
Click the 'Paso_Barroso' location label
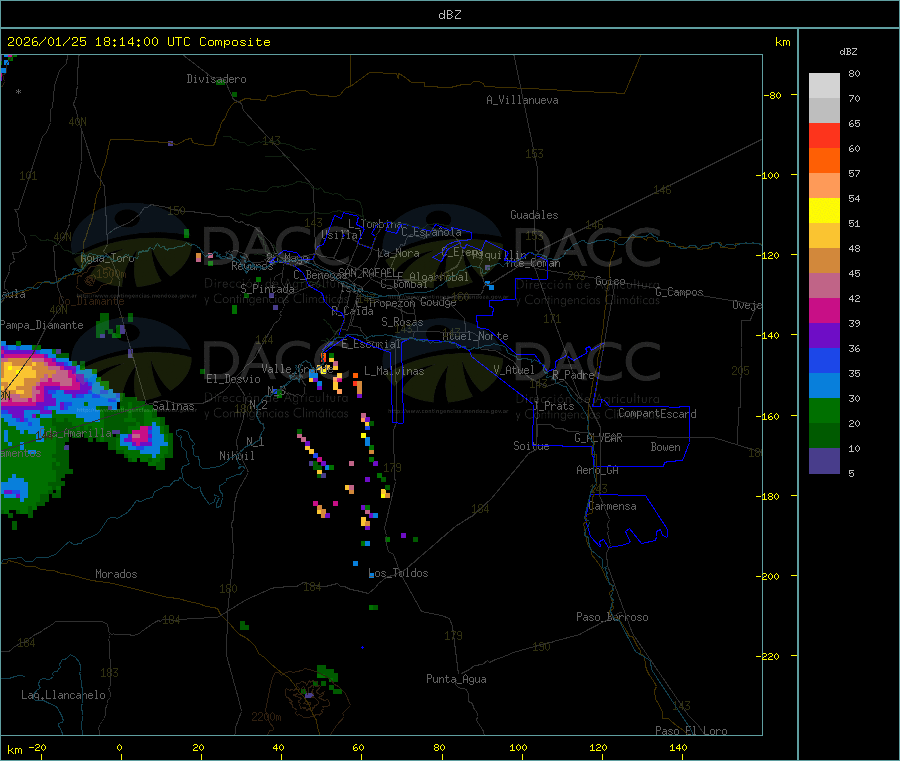pos(612,617)
